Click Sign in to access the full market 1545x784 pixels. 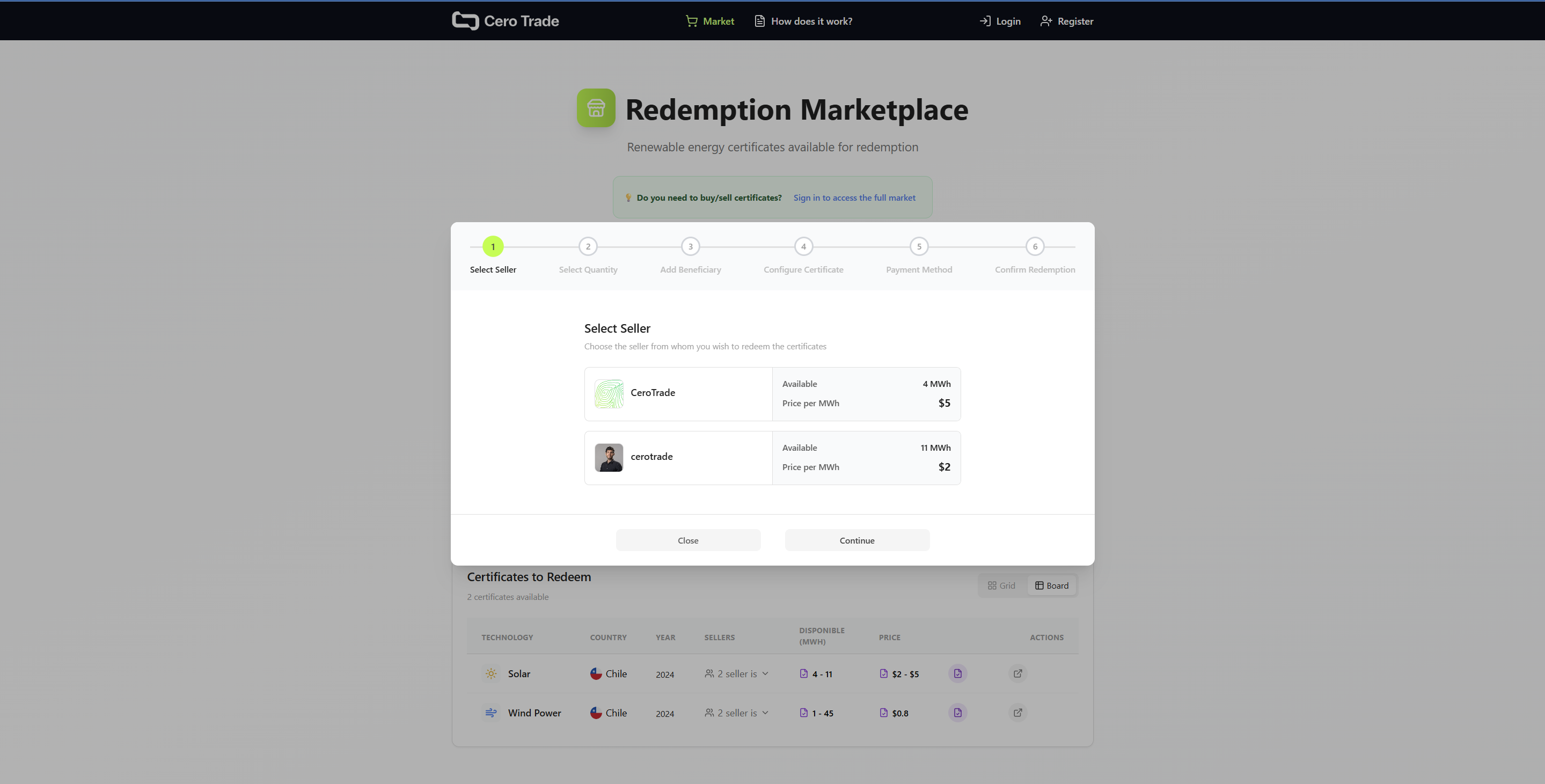click(854, 197)
